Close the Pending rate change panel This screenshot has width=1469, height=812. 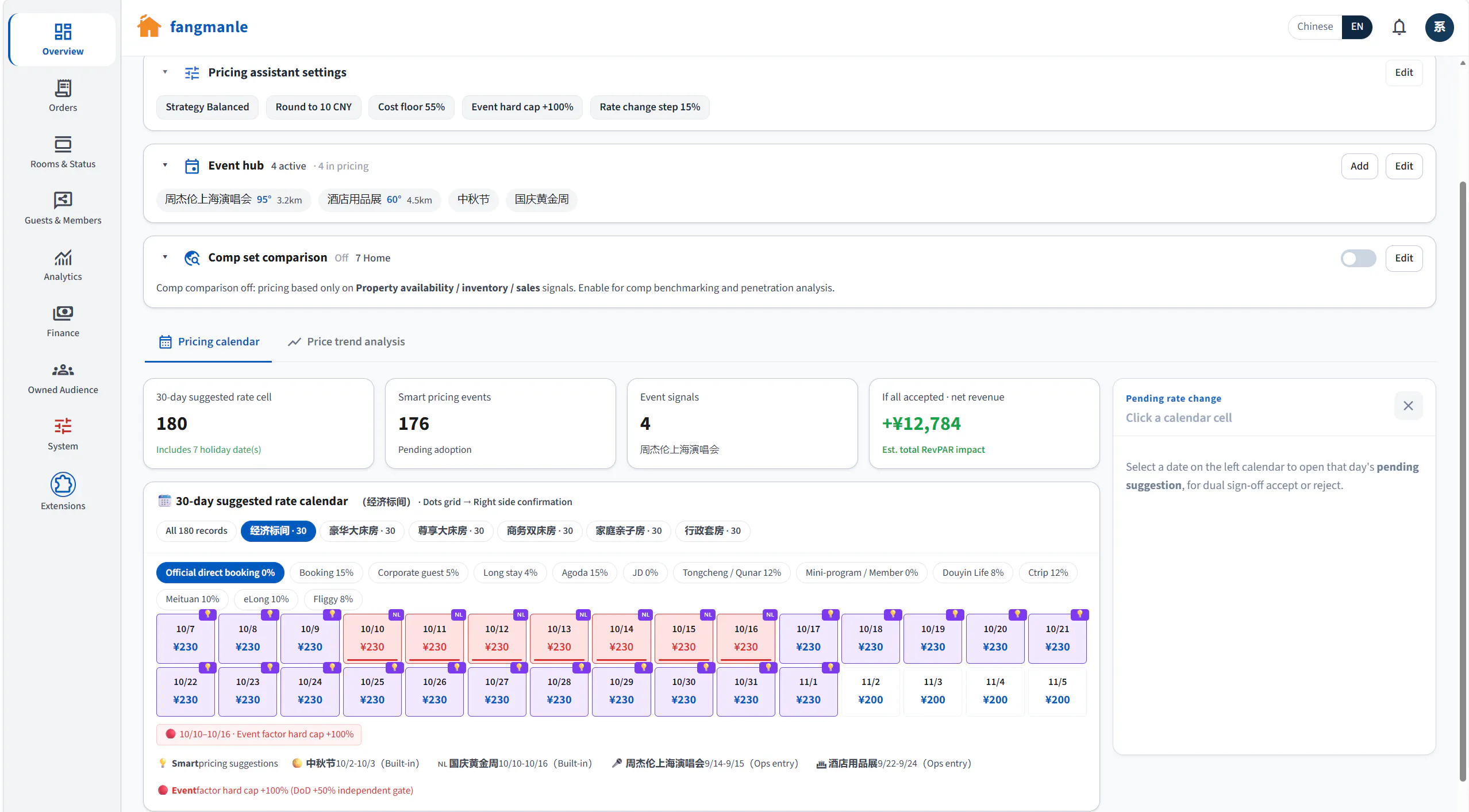click(x=1408, y=406)
